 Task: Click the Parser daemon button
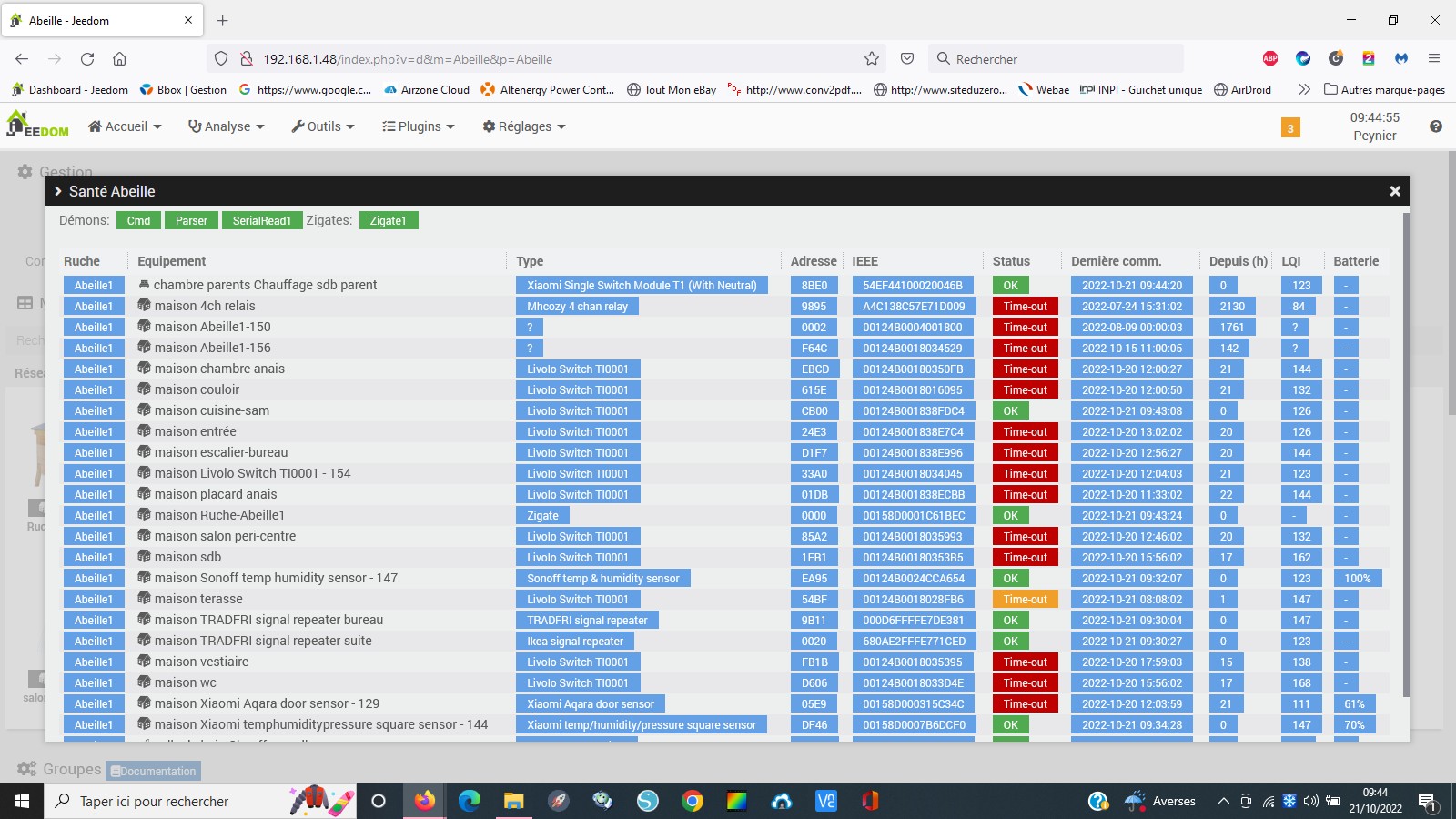coord(191,220)
